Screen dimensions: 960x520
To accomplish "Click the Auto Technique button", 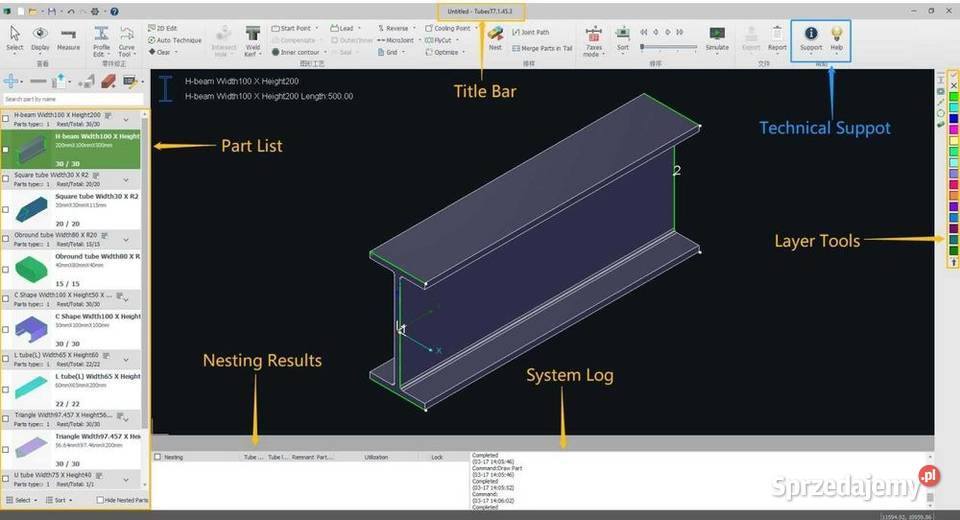I will (174, 40).
